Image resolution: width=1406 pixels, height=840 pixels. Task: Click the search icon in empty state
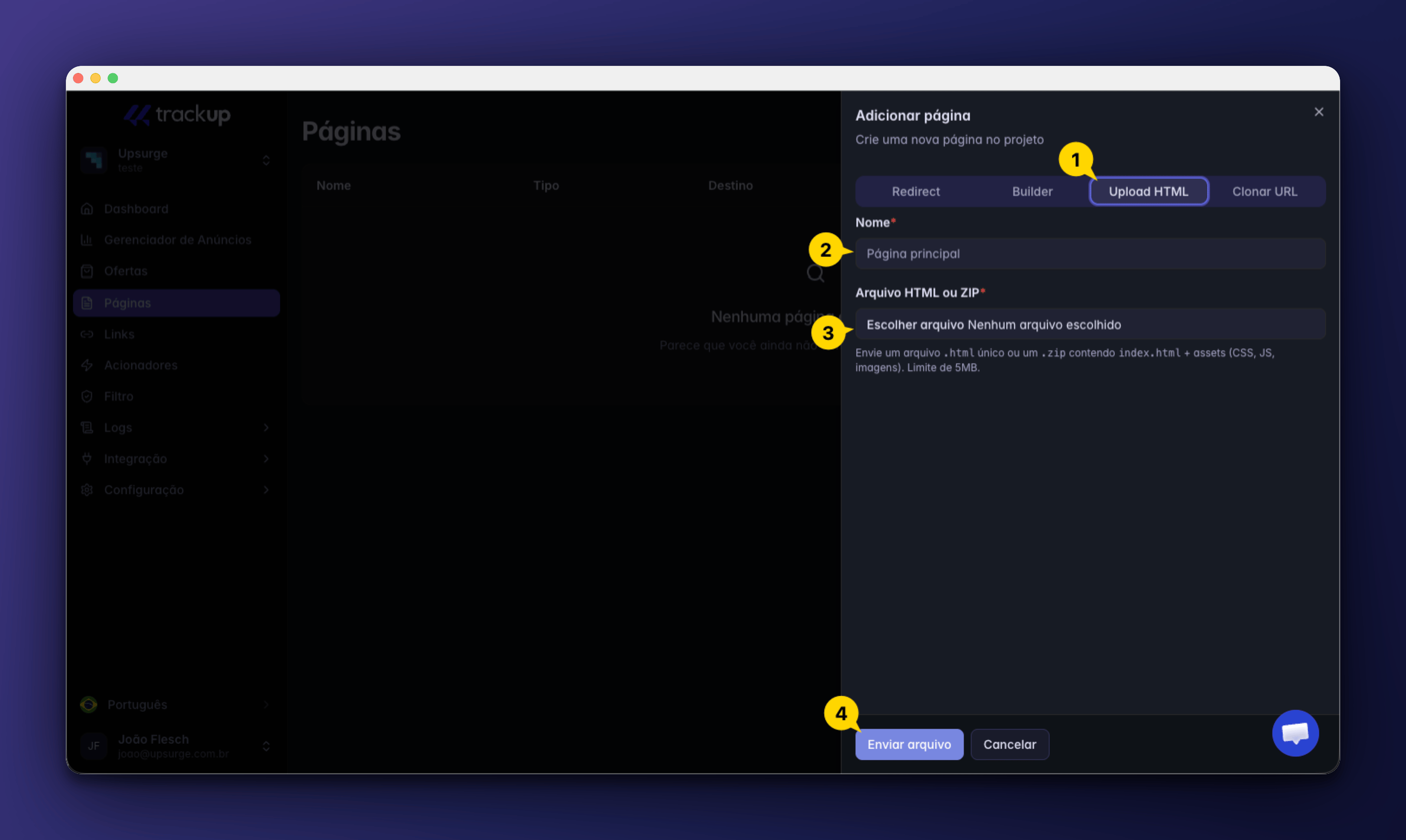(815, 273)
